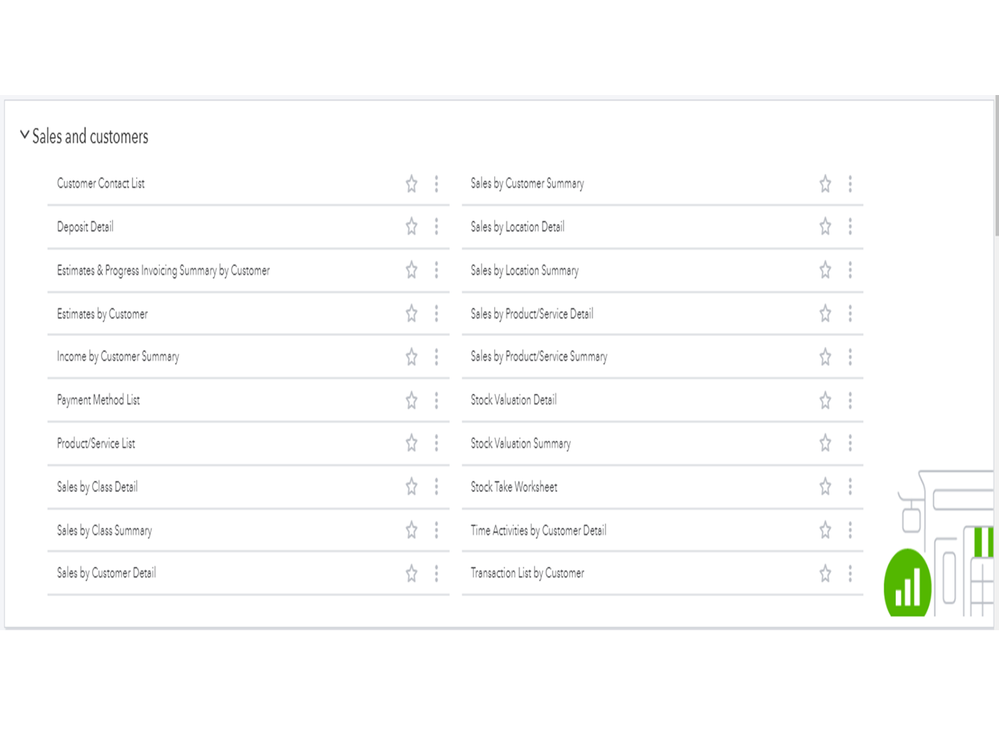Click the kebab menu for Stock Valuation Detail
This screenshot has height=749, width=999.
tap(850, 400)
